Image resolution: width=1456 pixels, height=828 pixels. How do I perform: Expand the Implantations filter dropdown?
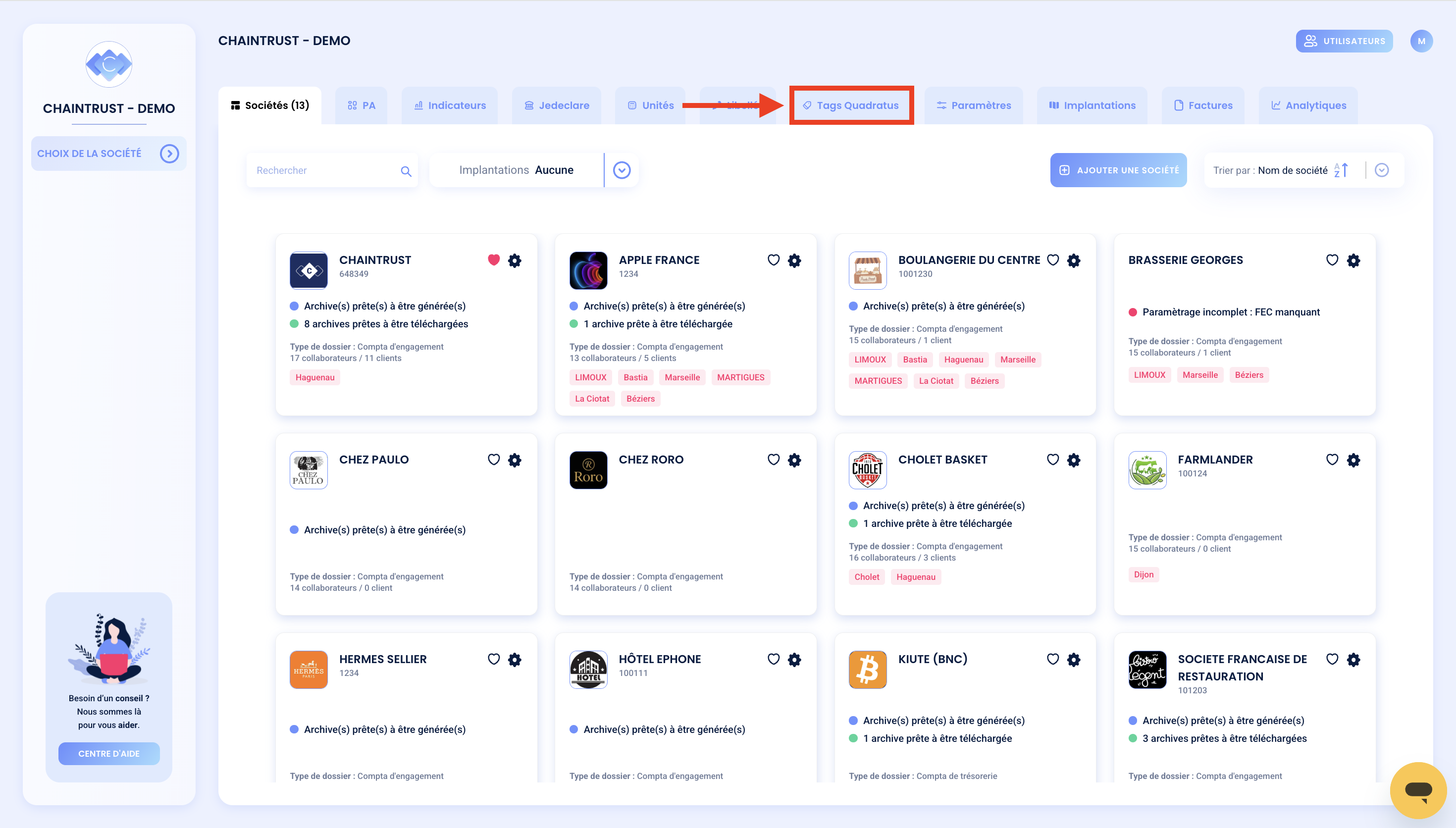622,170
